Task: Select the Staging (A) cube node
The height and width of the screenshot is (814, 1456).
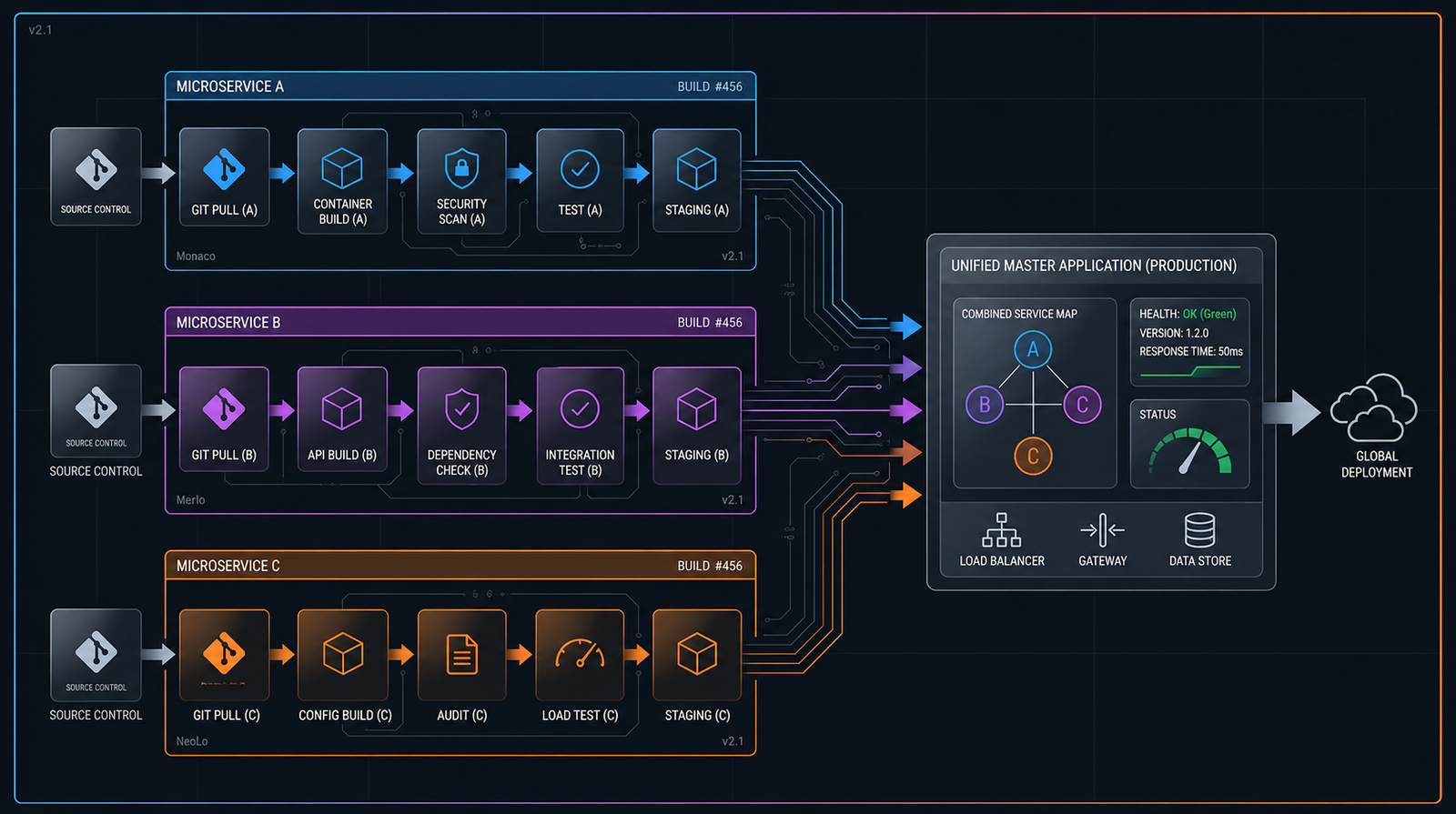Action: pyautogui.click(x=697, y=180)
